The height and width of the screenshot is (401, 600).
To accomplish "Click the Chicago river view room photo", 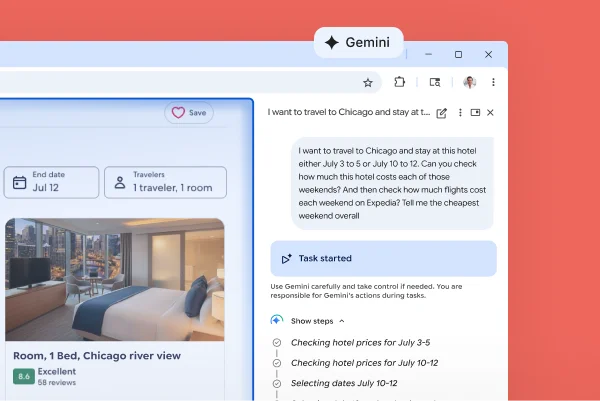I will (x=115, y=279).
